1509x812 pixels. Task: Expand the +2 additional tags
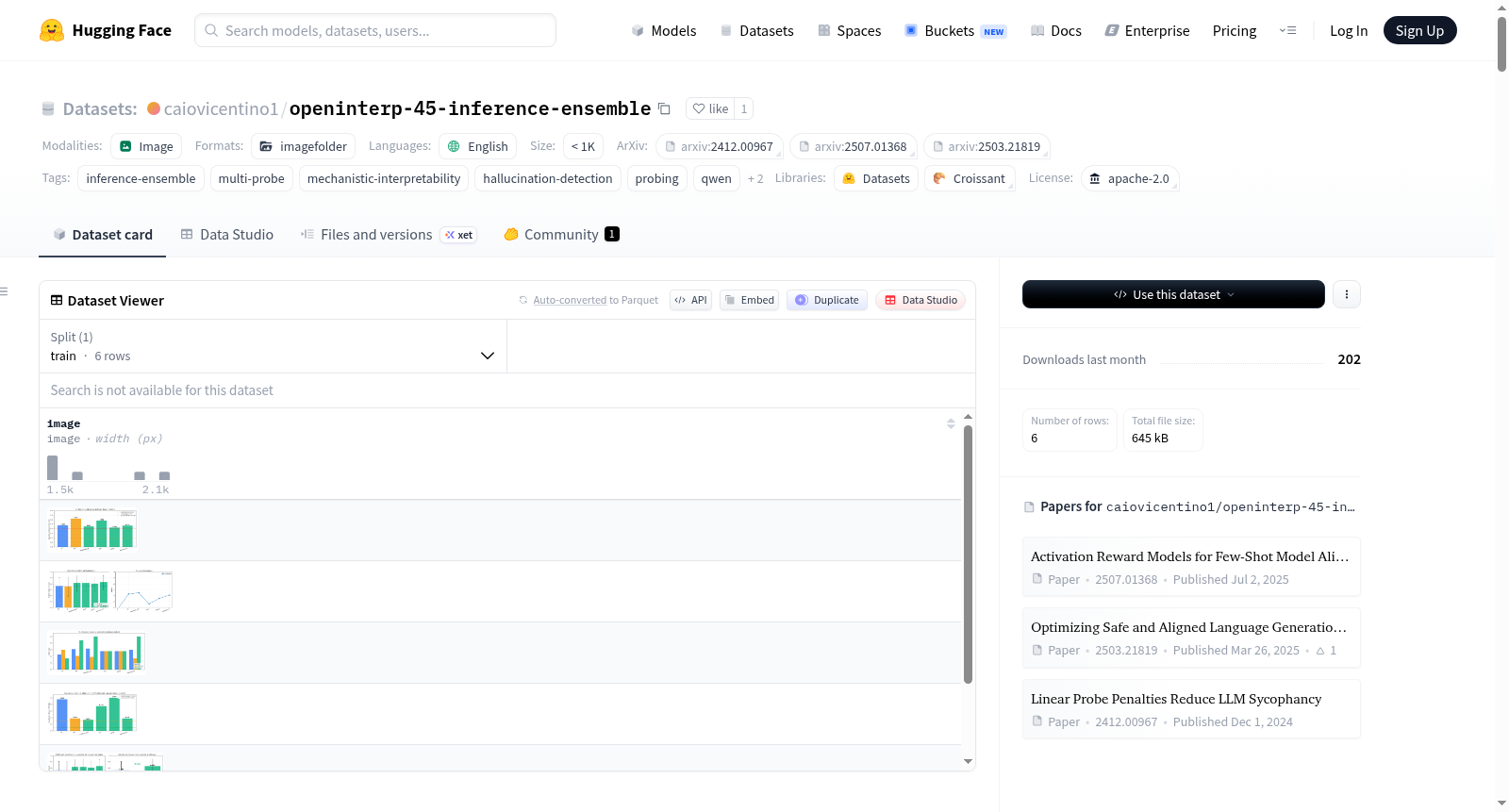(755, 178)
